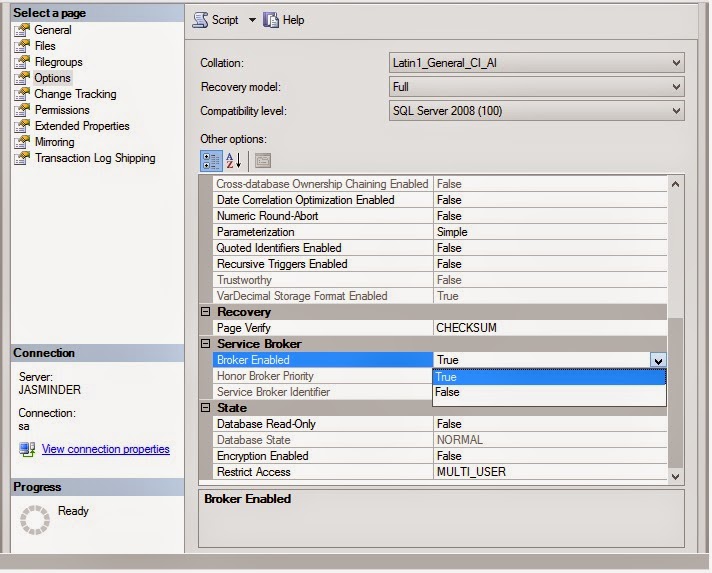Open the Permissions page
Viewport: 712px width, 573px height.
click(x=62, y=110)
